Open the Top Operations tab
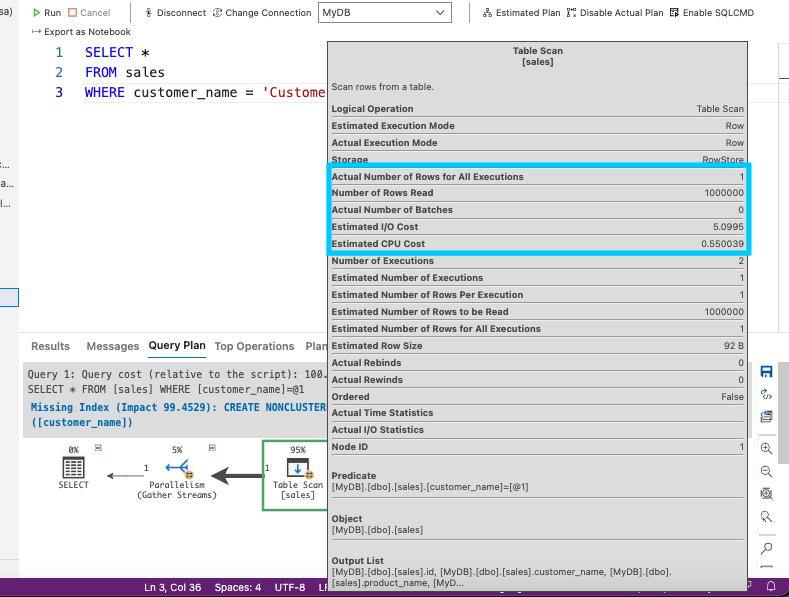This screenshot has height=597, width=789. point(254,346)
